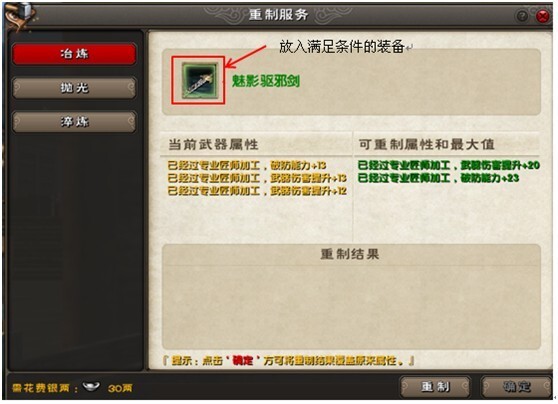The width and height of the screenshot is (558, 404).
Task: Select first current attribute 破防能力+13
Action: [x=247, y=165]
